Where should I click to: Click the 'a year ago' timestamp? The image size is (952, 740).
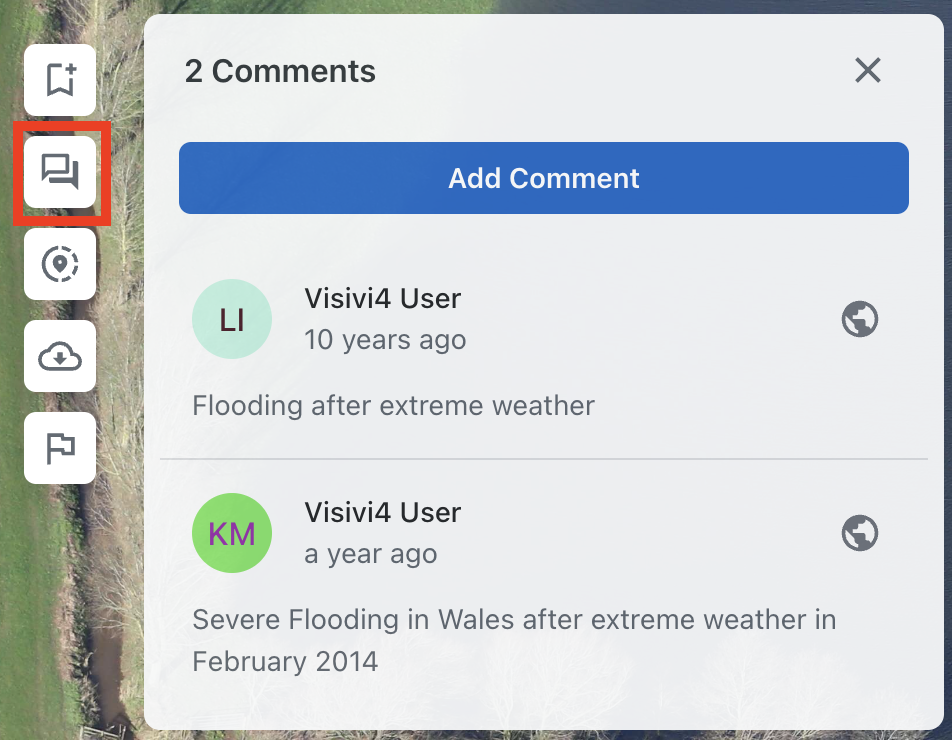pyautogui.click(x=371, y=554)
